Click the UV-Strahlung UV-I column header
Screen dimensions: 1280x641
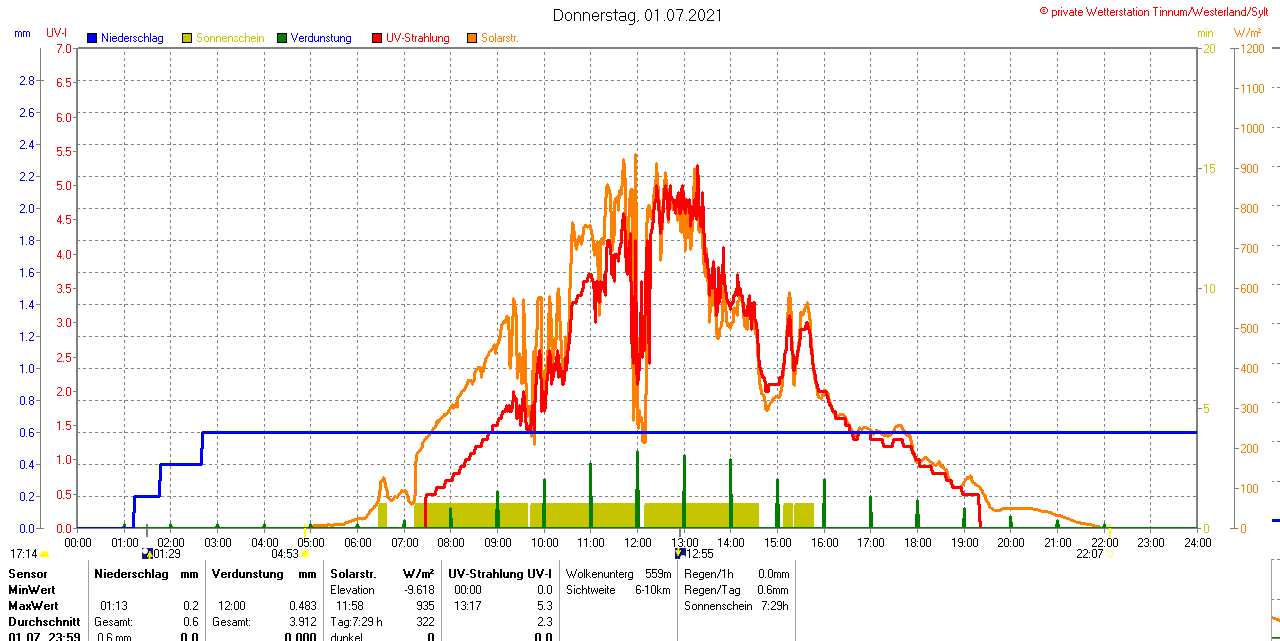499,574
